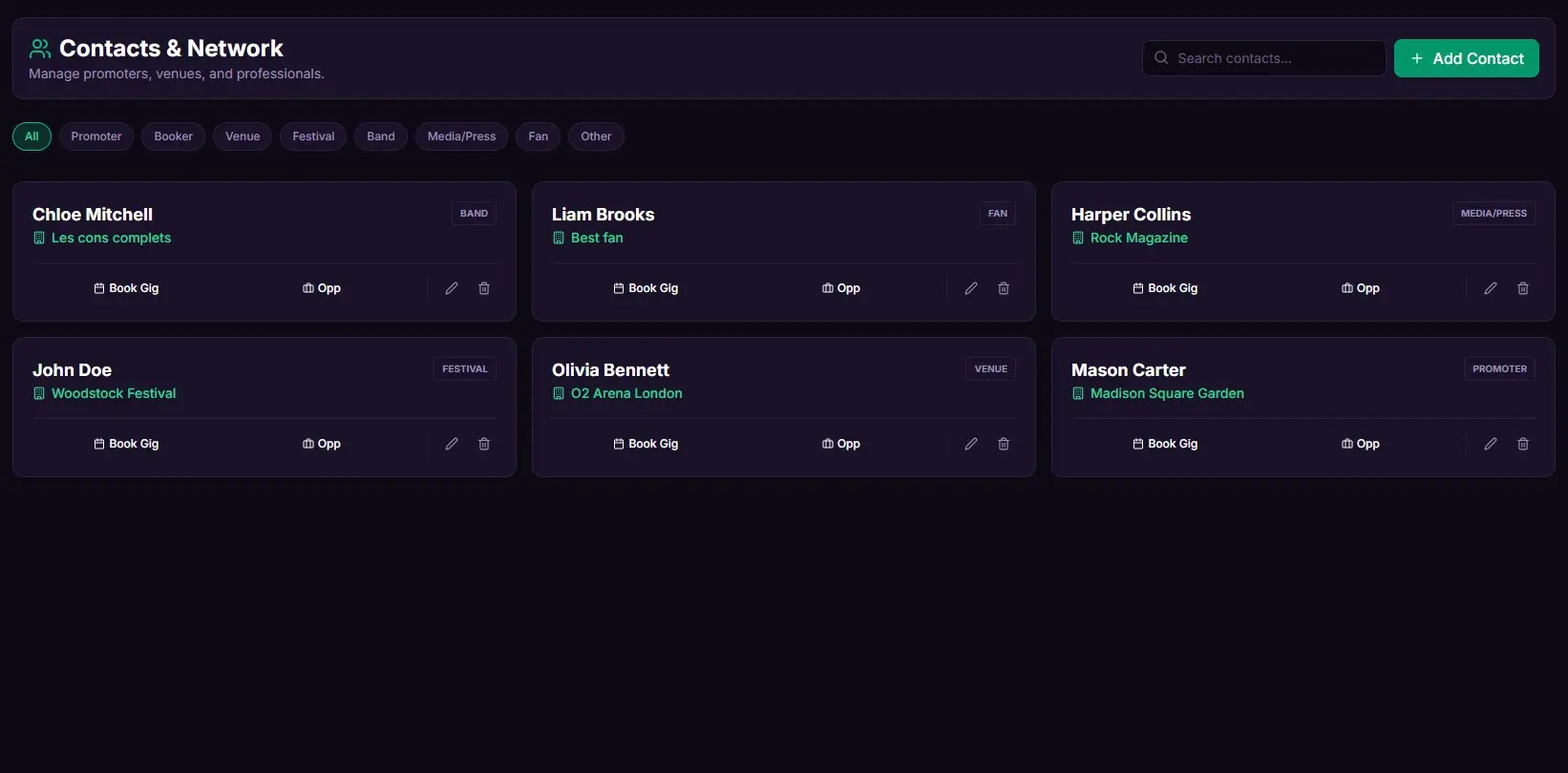
Task: Book a gig for Chloe Mitchell
Action: point(126,288)
